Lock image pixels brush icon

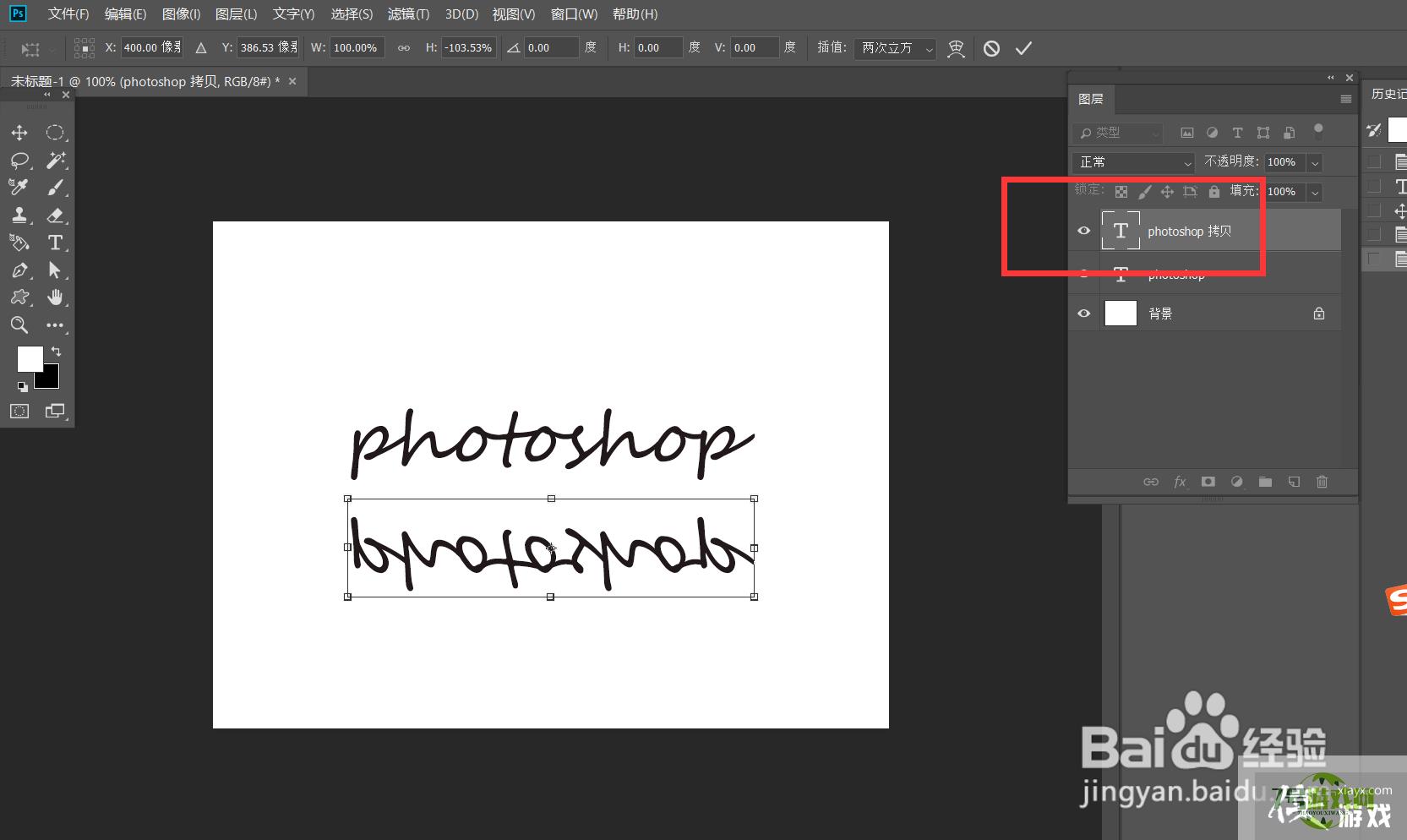pos(1144,192)
